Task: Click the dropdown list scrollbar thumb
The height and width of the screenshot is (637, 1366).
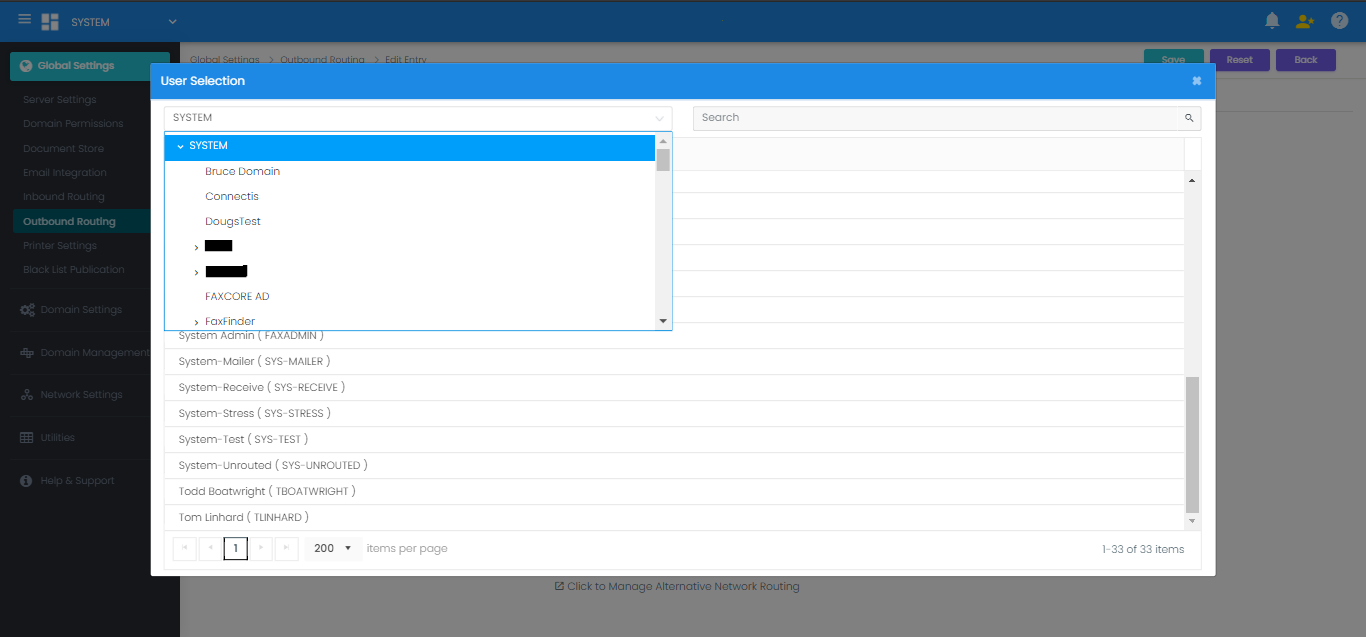Action: tap(663, 161)
